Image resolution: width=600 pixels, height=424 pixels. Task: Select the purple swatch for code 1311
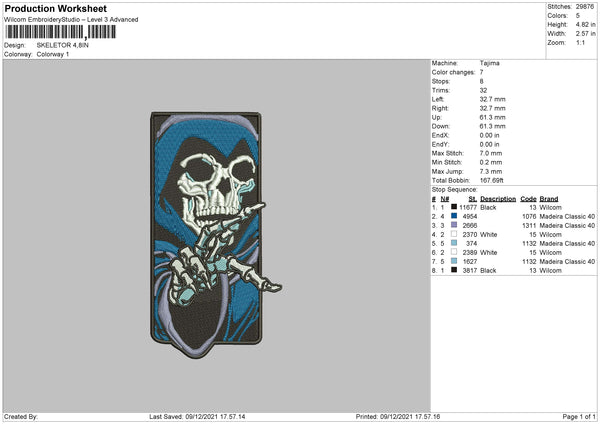[454, 225]
